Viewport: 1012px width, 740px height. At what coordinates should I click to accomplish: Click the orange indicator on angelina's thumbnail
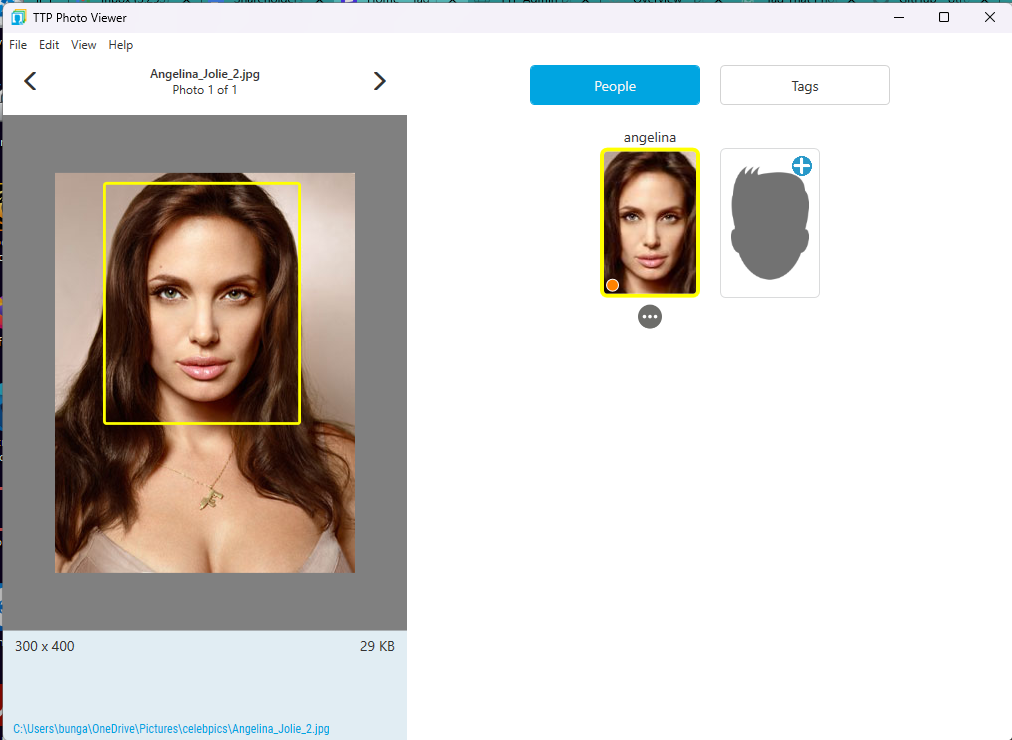[x=612, y=285]
